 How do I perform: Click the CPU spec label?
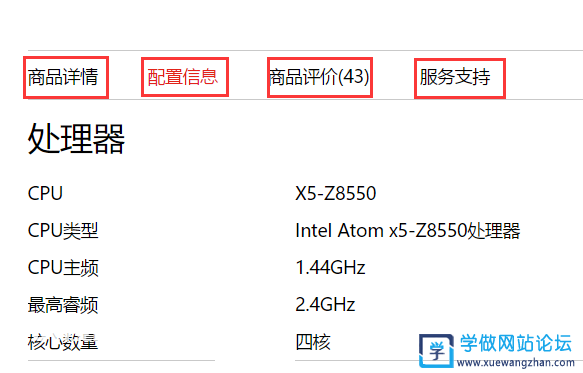click(x=45, y=193)
